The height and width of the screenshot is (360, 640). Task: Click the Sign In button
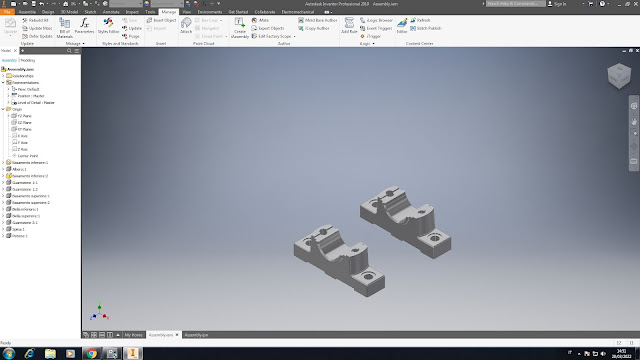(557, 4)
